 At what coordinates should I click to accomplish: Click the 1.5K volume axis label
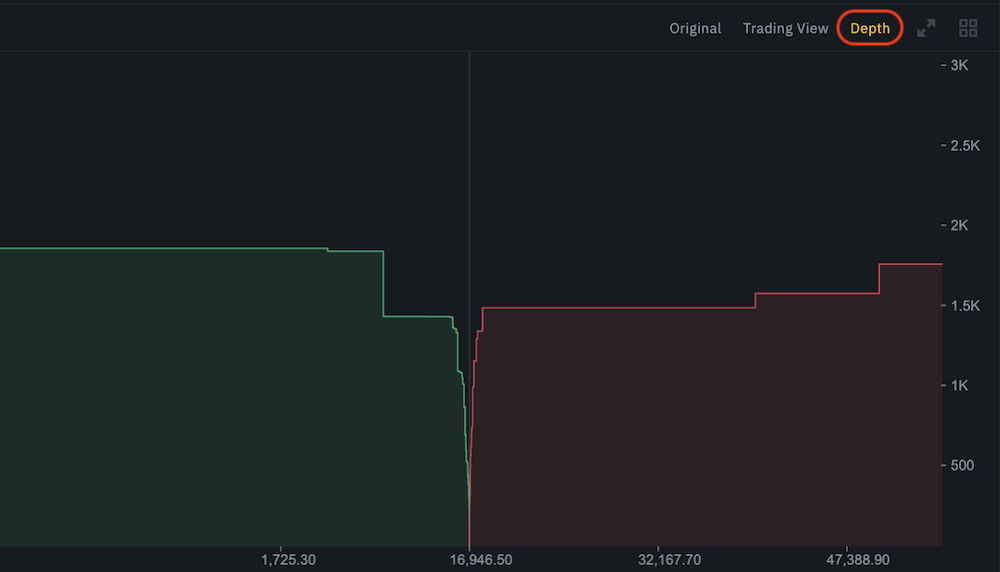click(x=965, y=305)
